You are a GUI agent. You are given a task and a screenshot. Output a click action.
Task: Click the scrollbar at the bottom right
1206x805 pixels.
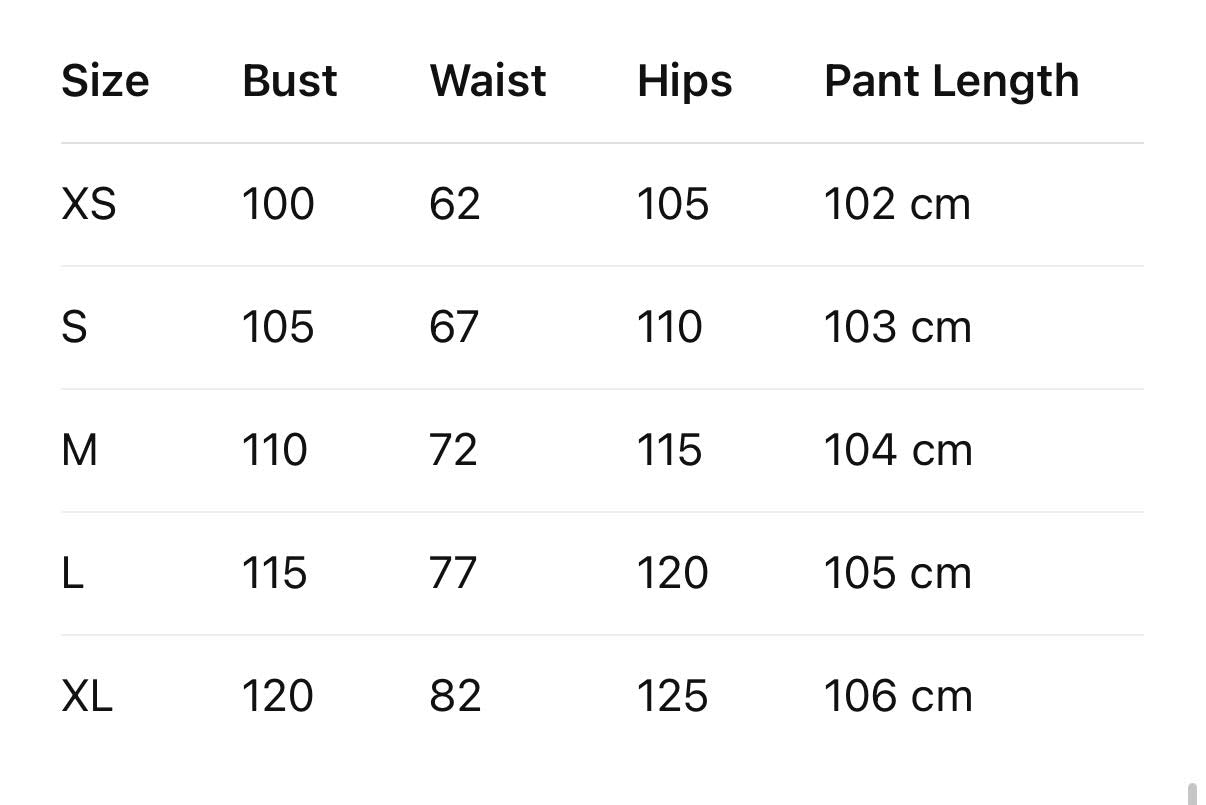click(1192, 794)
